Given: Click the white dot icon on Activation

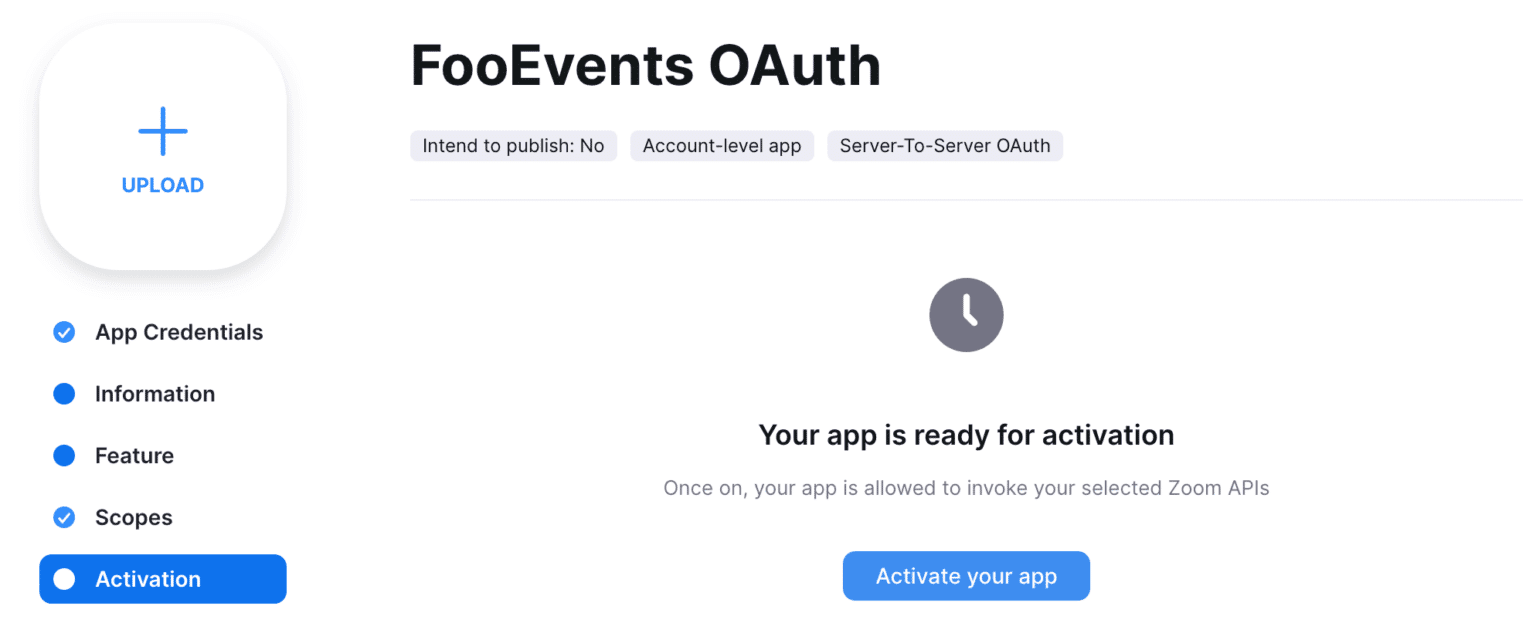Looking at the screenshot, I should click(x=63, y=579).
